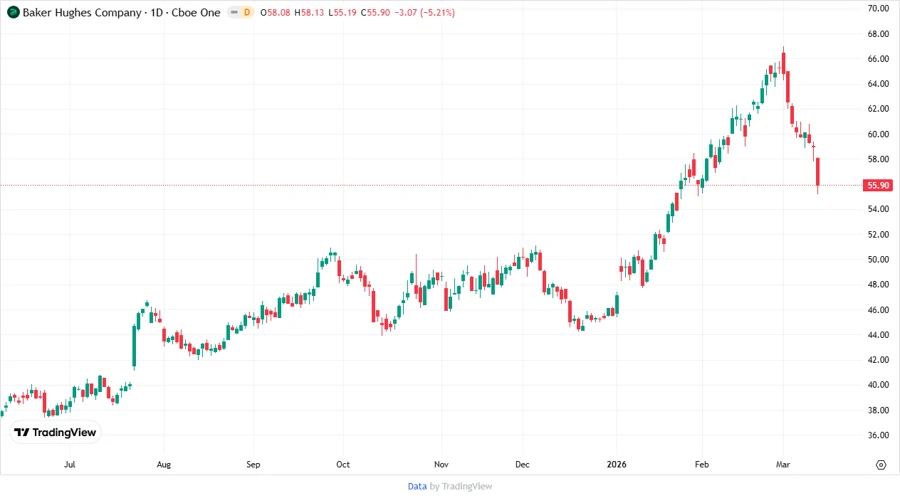Click the 62.00 price axis label
This screenshot has height=498, width=900.
tap(878, 108)
